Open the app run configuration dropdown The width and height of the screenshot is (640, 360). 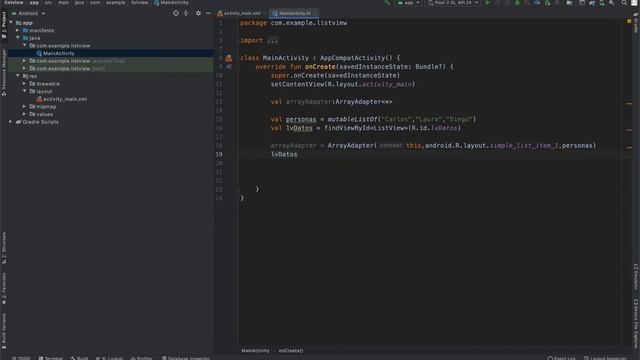[409, 3]
